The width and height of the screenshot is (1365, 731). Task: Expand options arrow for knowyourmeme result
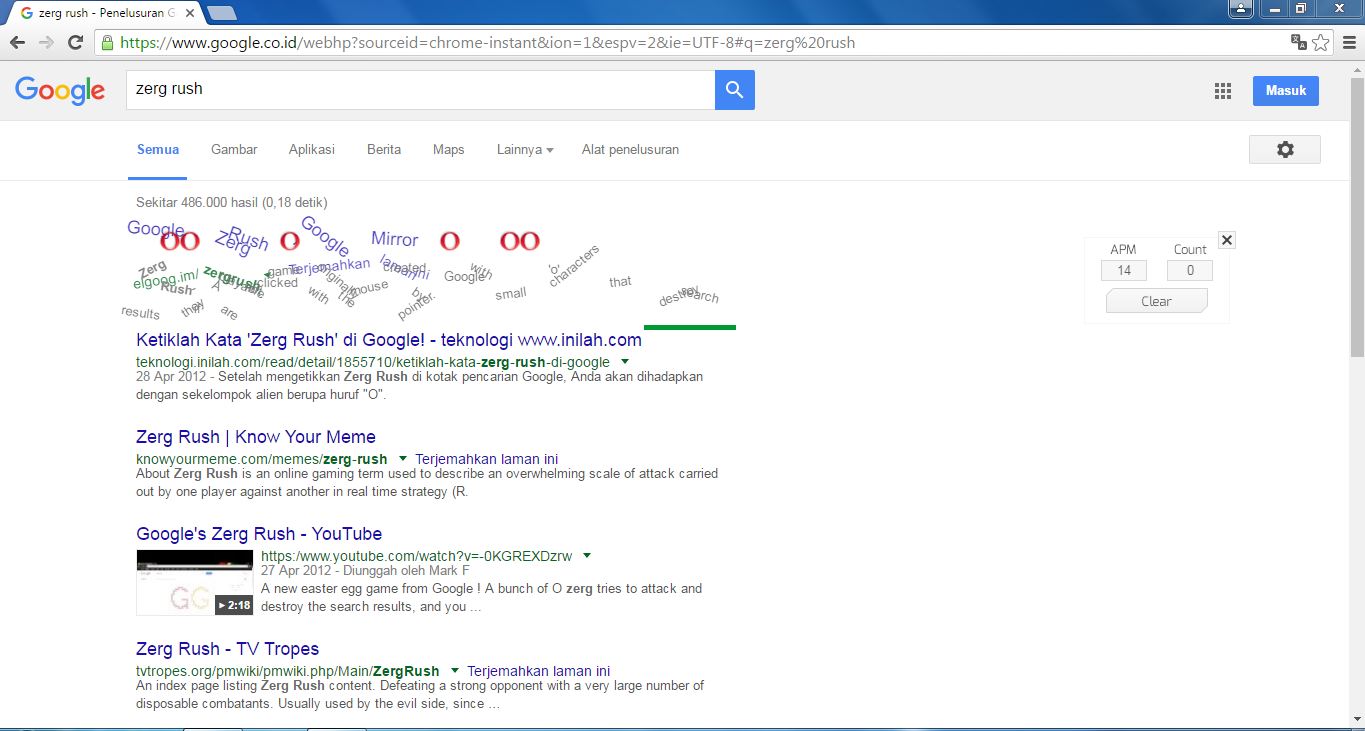click(x=402, y=459)
